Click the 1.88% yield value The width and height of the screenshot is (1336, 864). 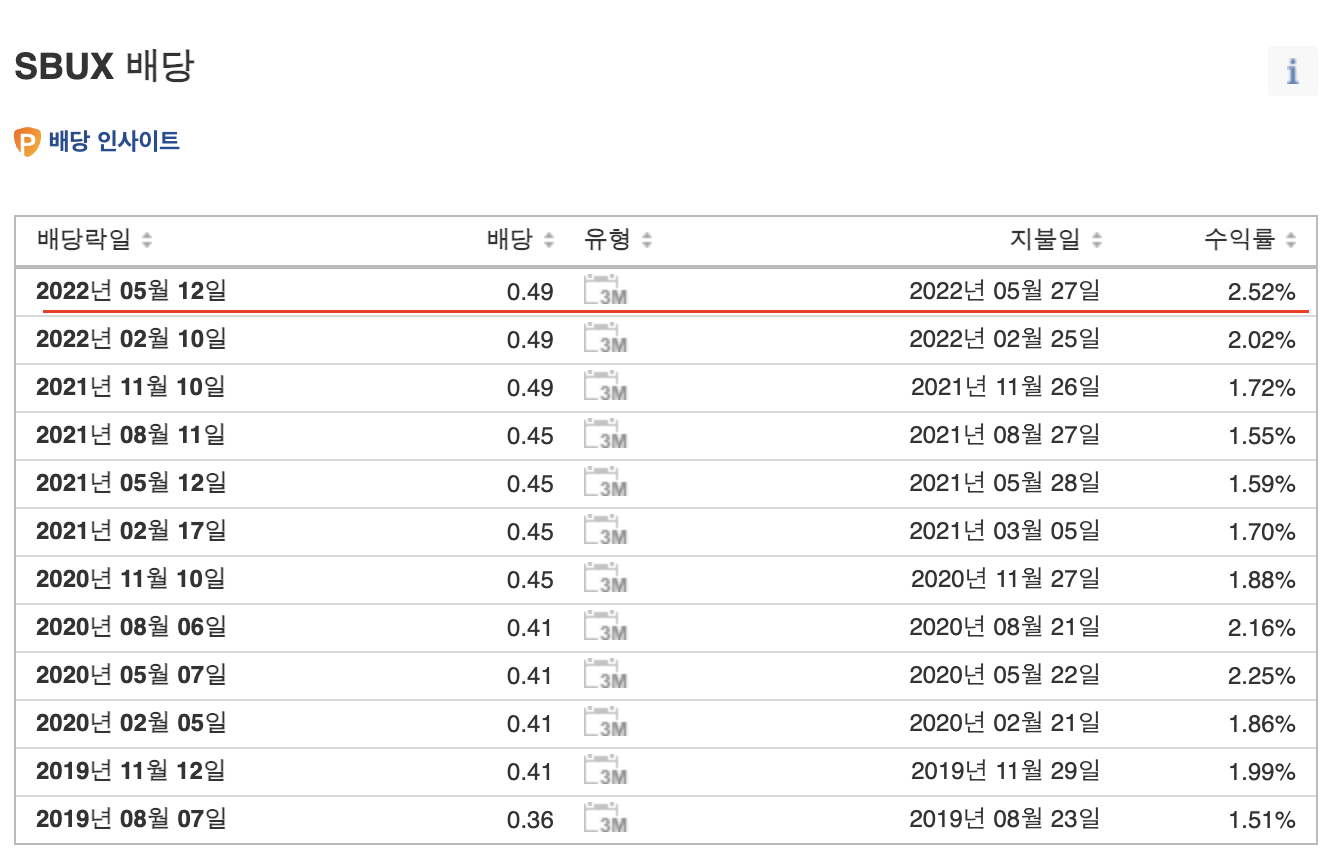coord(1262,580)
